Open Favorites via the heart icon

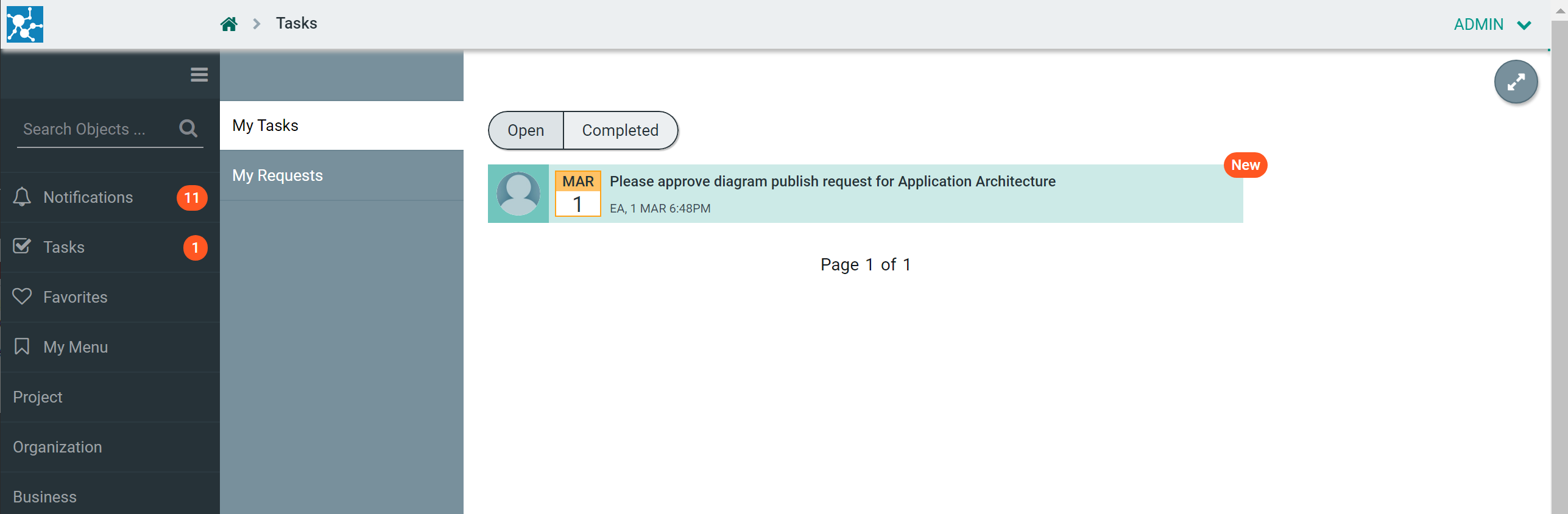pos(22,297)
